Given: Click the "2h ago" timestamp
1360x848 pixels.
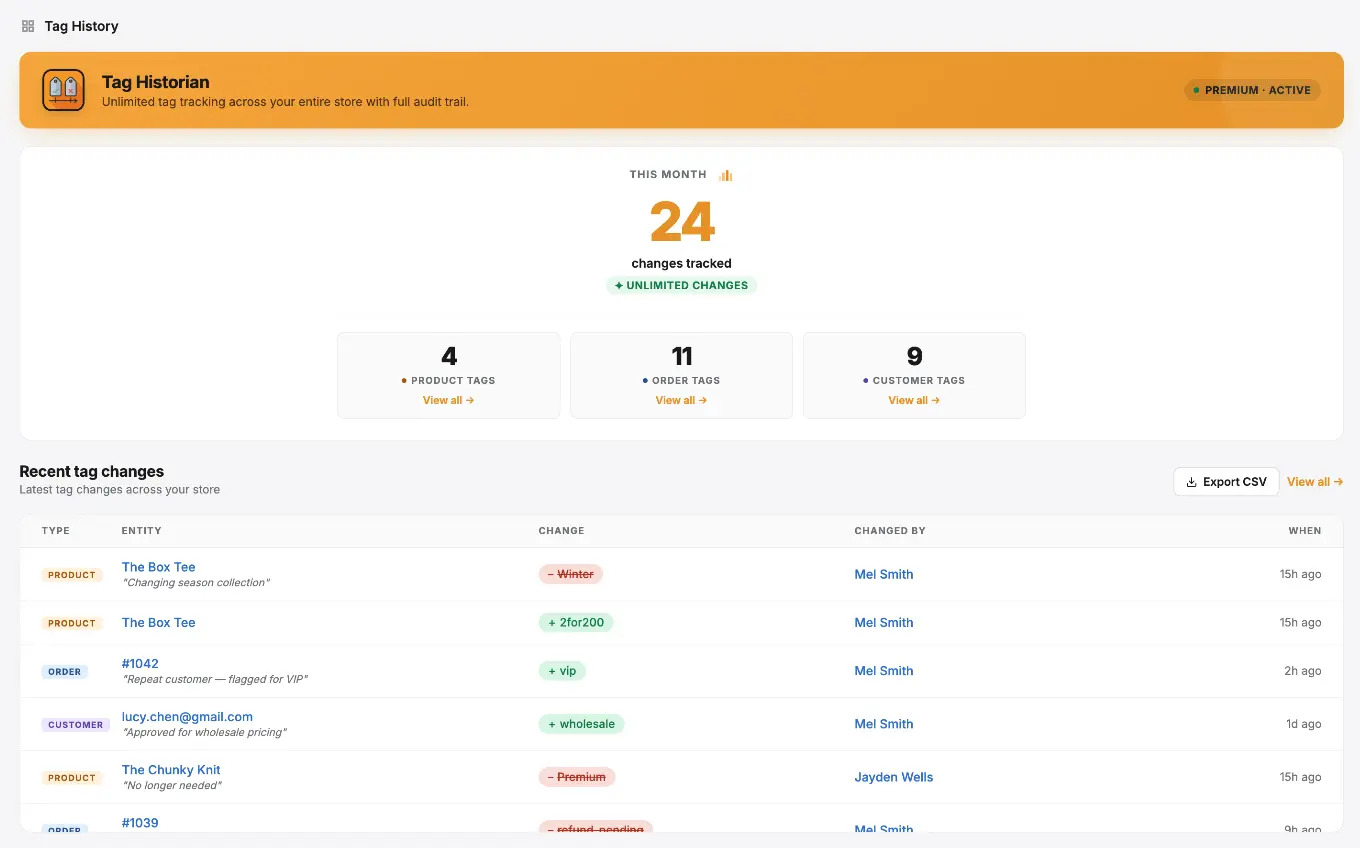Looking at the screenshot, I should point(1303,671).
